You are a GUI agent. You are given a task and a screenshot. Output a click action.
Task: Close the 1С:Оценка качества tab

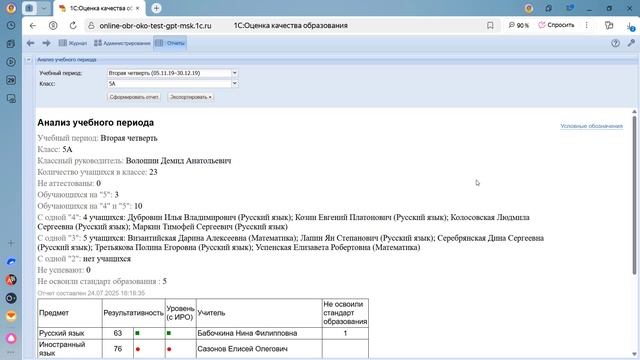point(138,8)
